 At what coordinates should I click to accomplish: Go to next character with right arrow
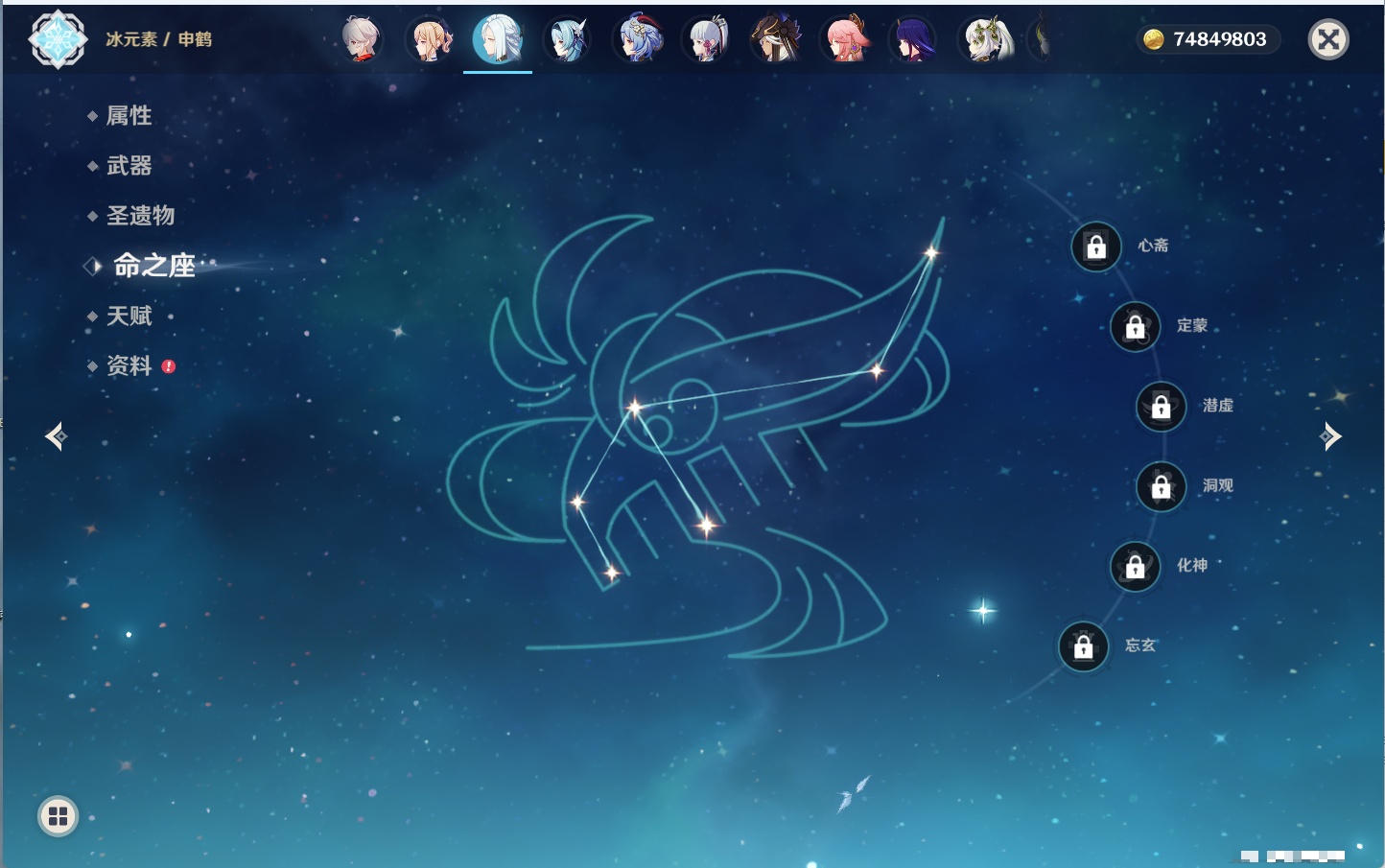[1330, 436]
